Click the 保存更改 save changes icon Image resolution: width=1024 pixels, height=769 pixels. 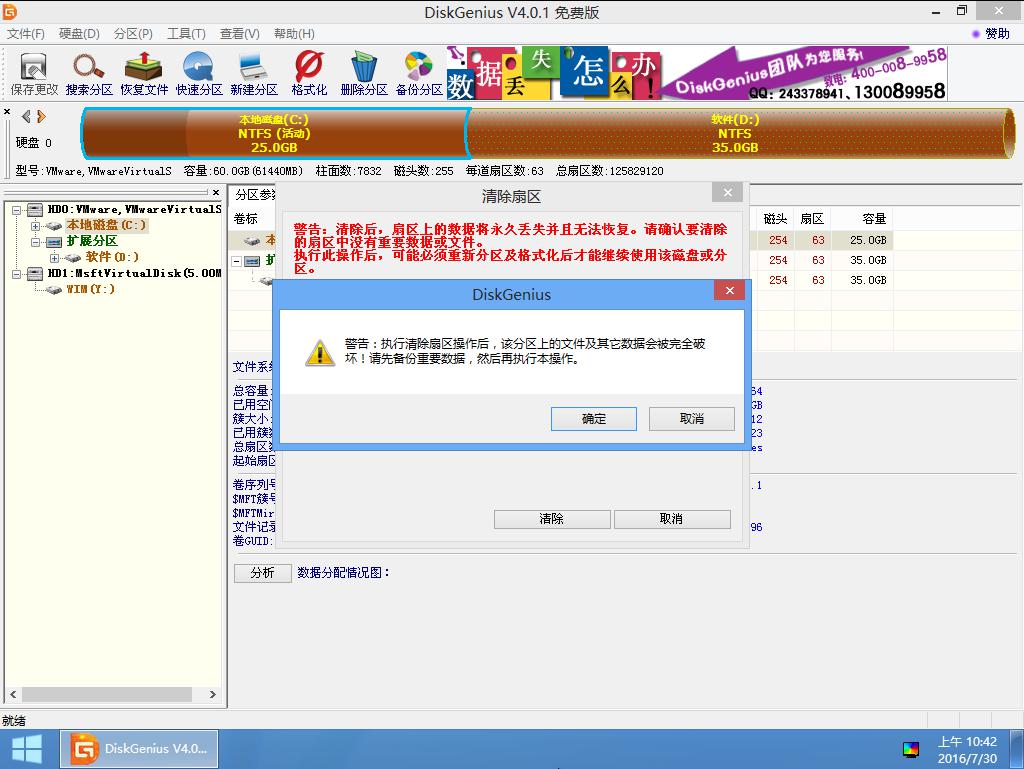point(34,73)
